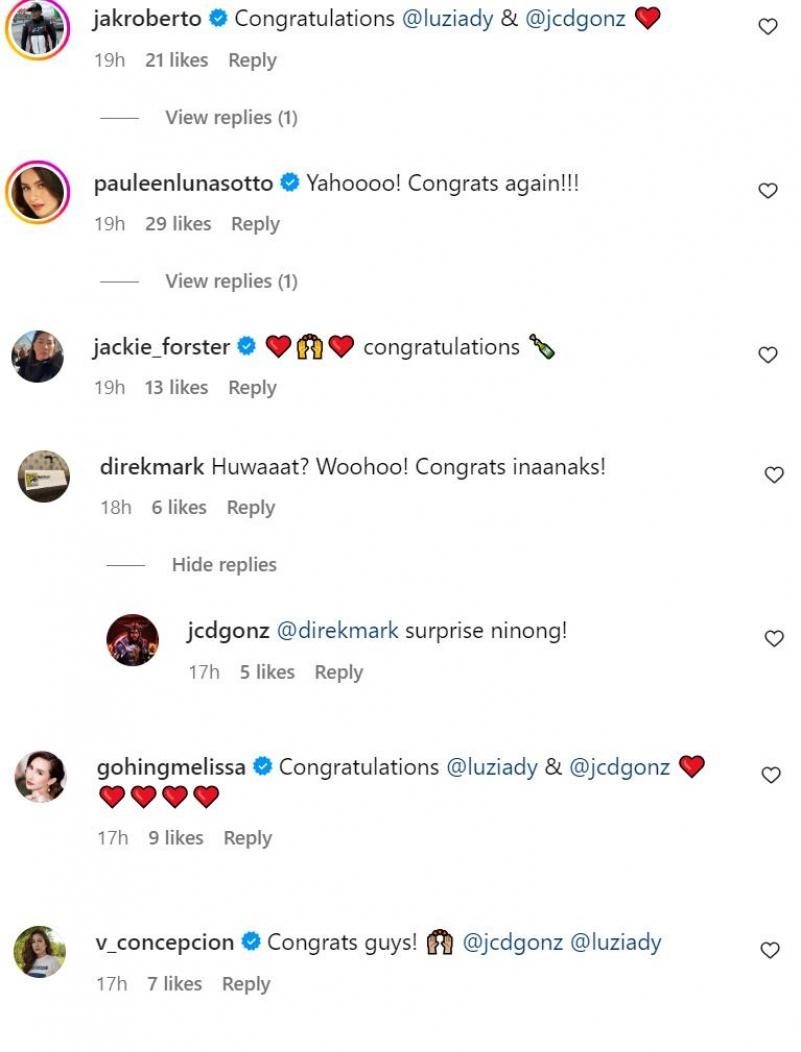Image resolution: width=801 pixels, height=1052 pixels.
Task: View replies under pauleenlunasotto's comment
Action: 231,282
